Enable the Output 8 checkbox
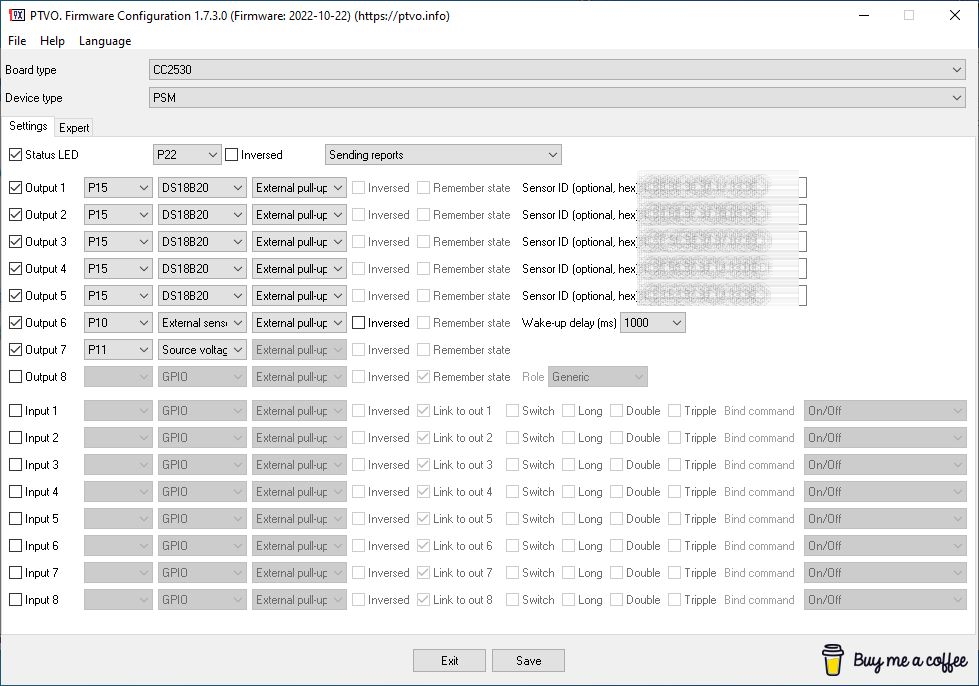979x686 pixels. point(15,376)
